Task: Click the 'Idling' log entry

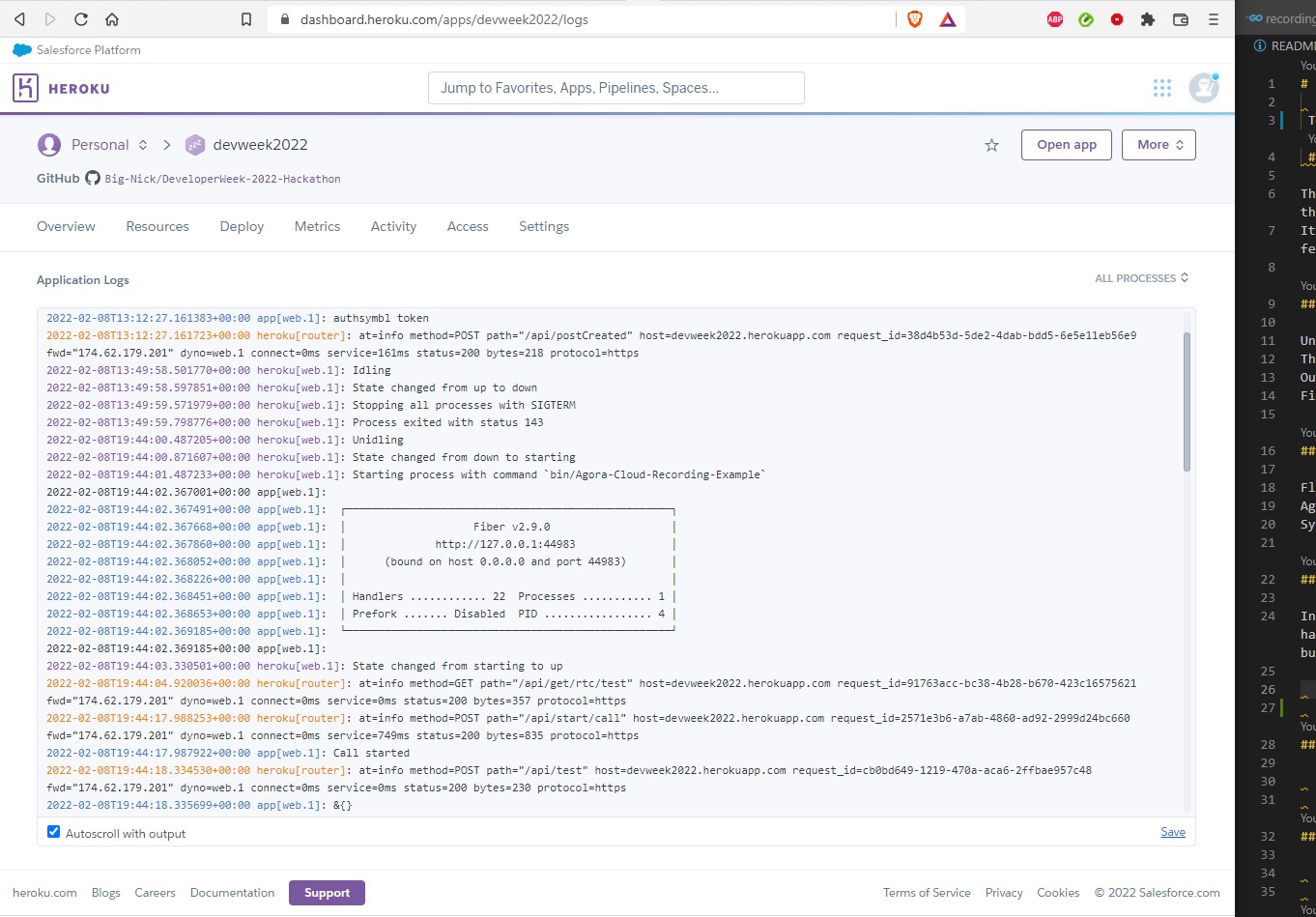Action: 372,370
